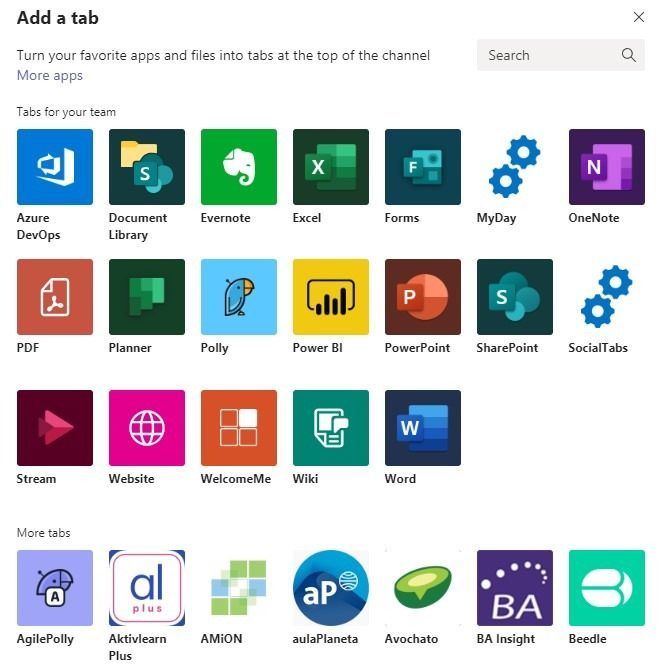This screenshot has width=662, height=669.
Task: Add a Stream video tab
Action: tap(55, 428)
